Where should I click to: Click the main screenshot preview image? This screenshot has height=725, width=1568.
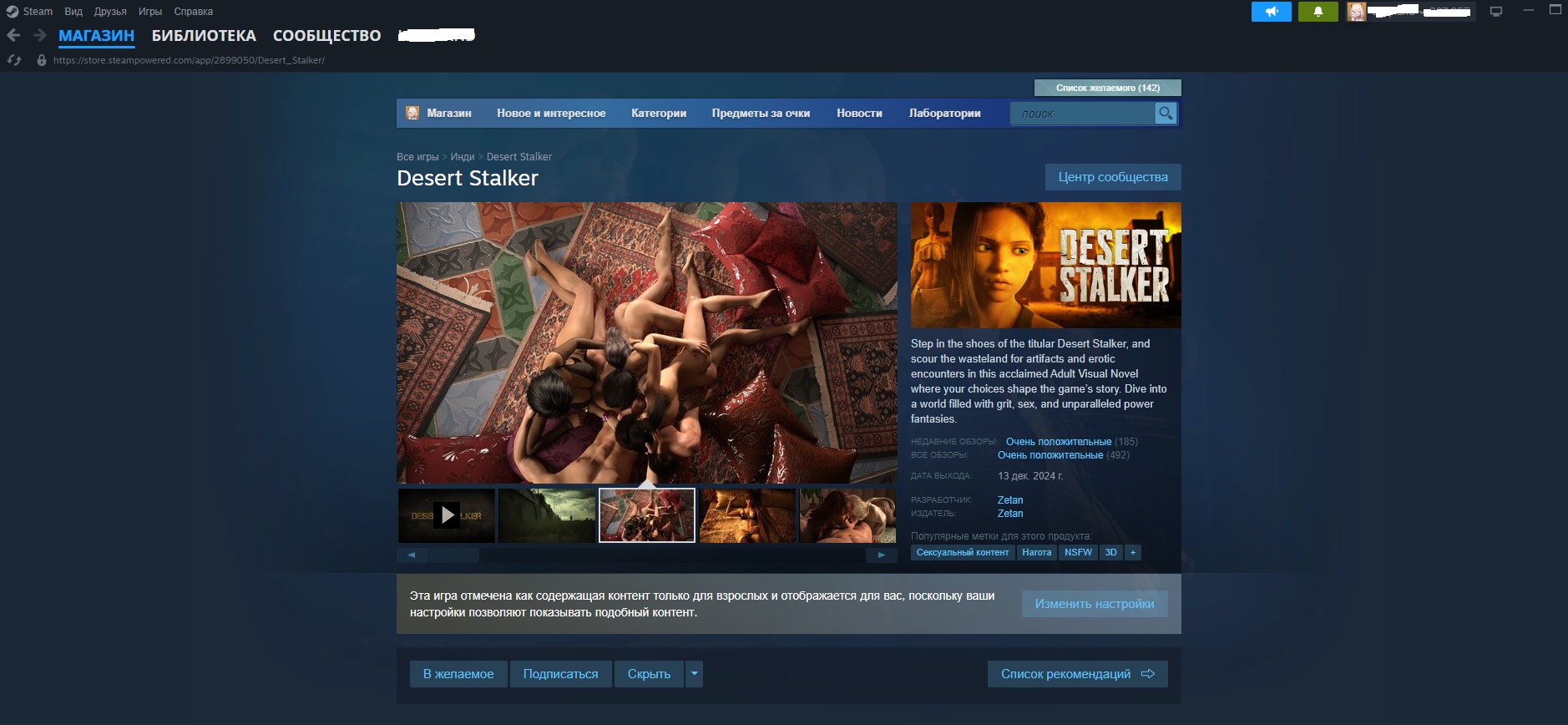coord(647,342)
